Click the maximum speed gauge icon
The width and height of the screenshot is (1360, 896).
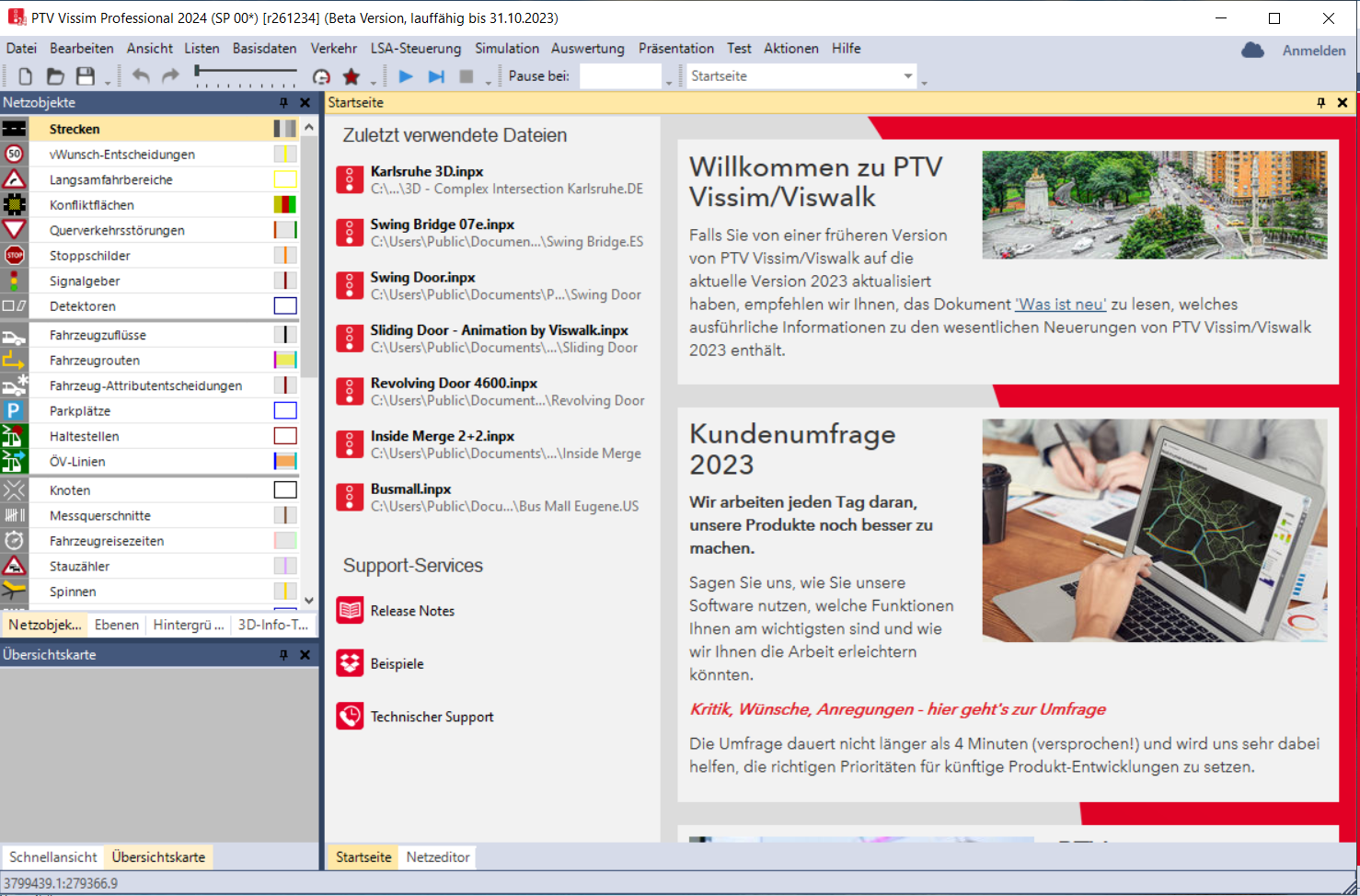click(x=321, y=76)
